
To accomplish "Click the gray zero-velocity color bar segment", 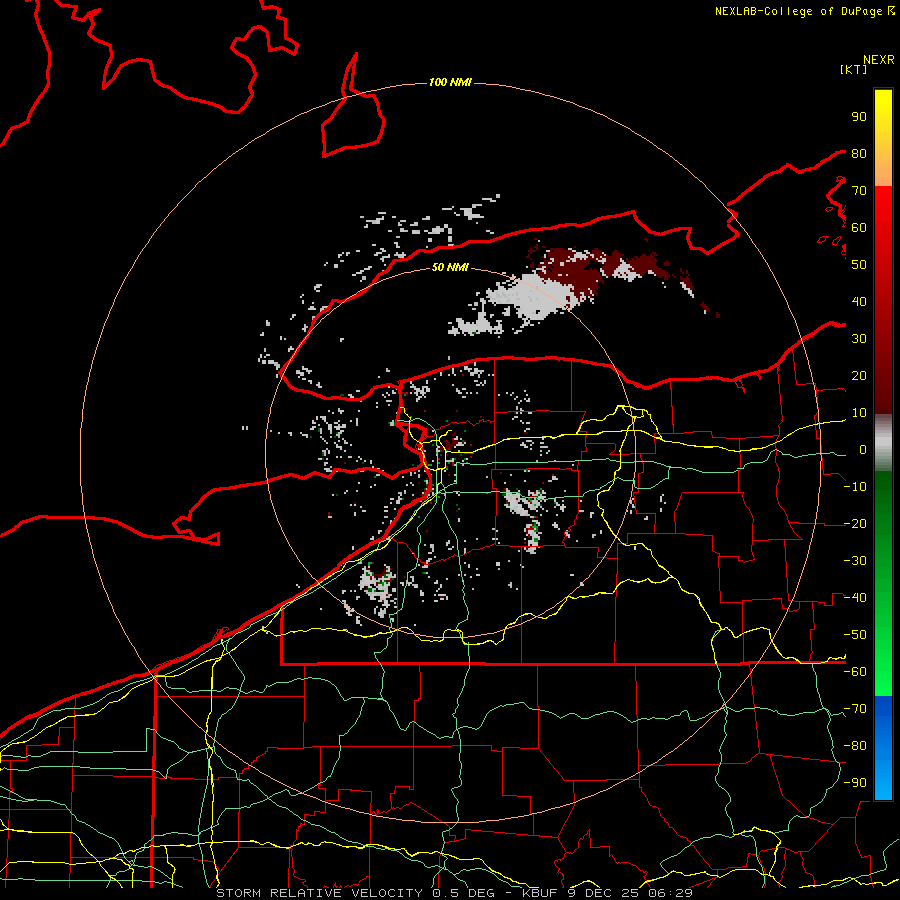I will pyautogui.click(x=883, y=443).
